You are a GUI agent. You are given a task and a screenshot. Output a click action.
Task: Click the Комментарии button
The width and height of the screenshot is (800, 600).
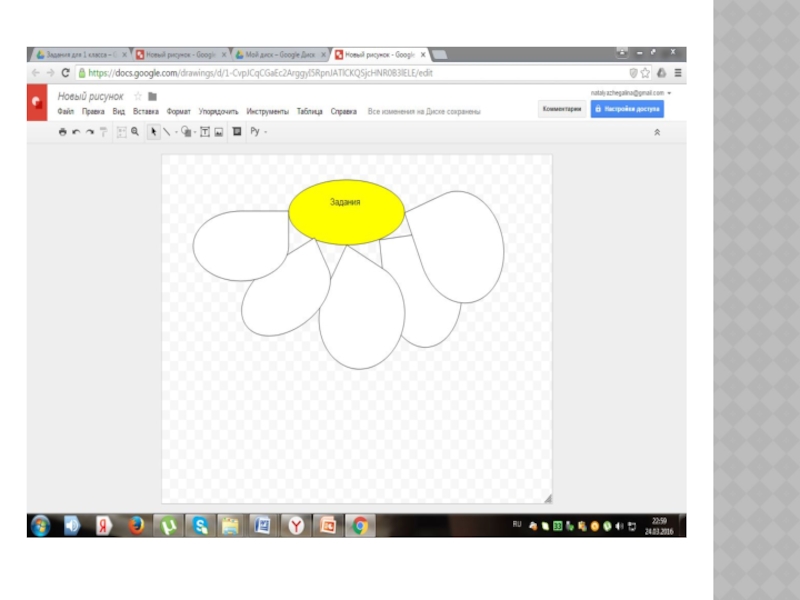561,109
